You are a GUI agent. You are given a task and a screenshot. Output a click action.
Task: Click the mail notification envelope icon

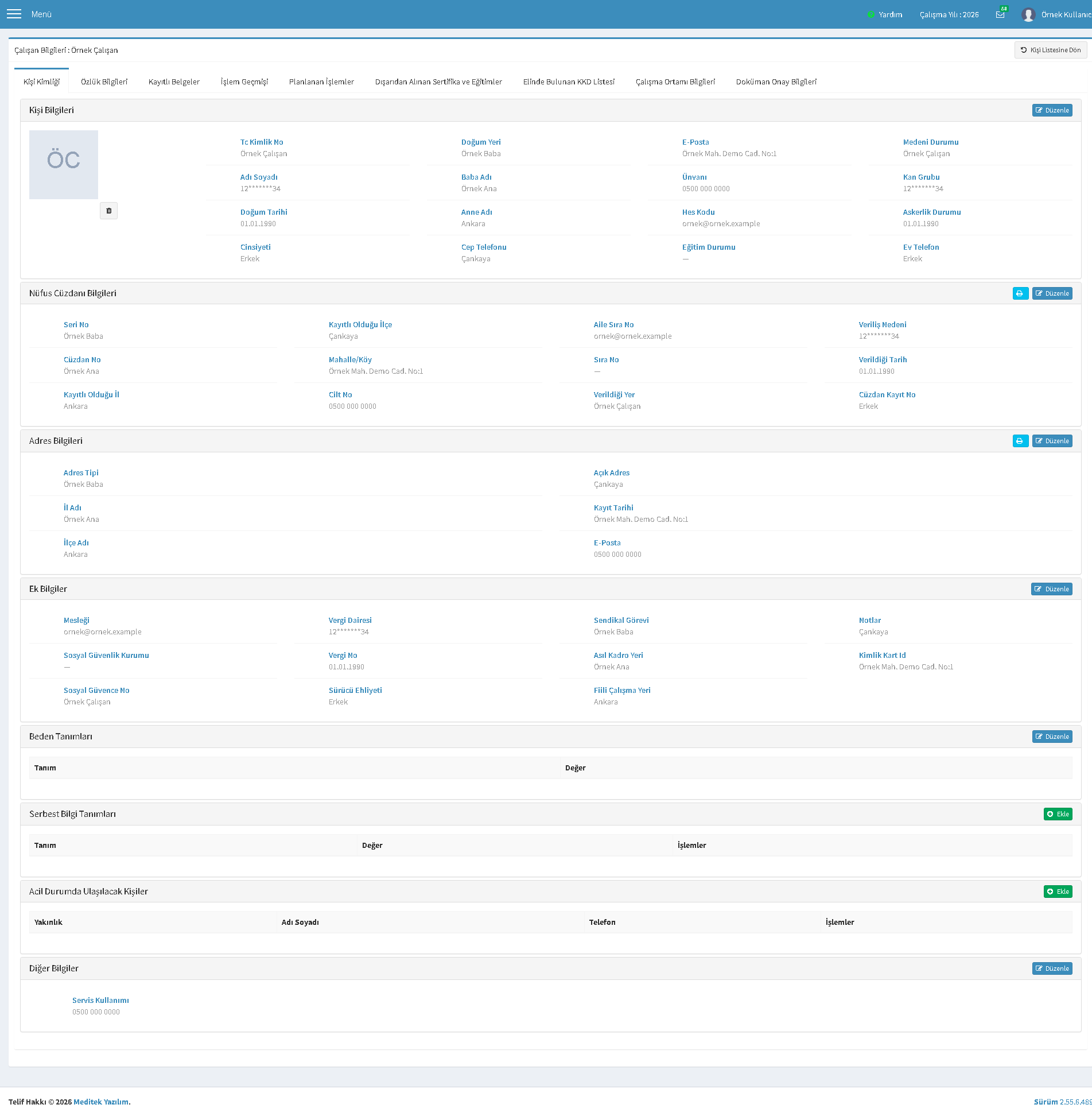point(1000,14)
